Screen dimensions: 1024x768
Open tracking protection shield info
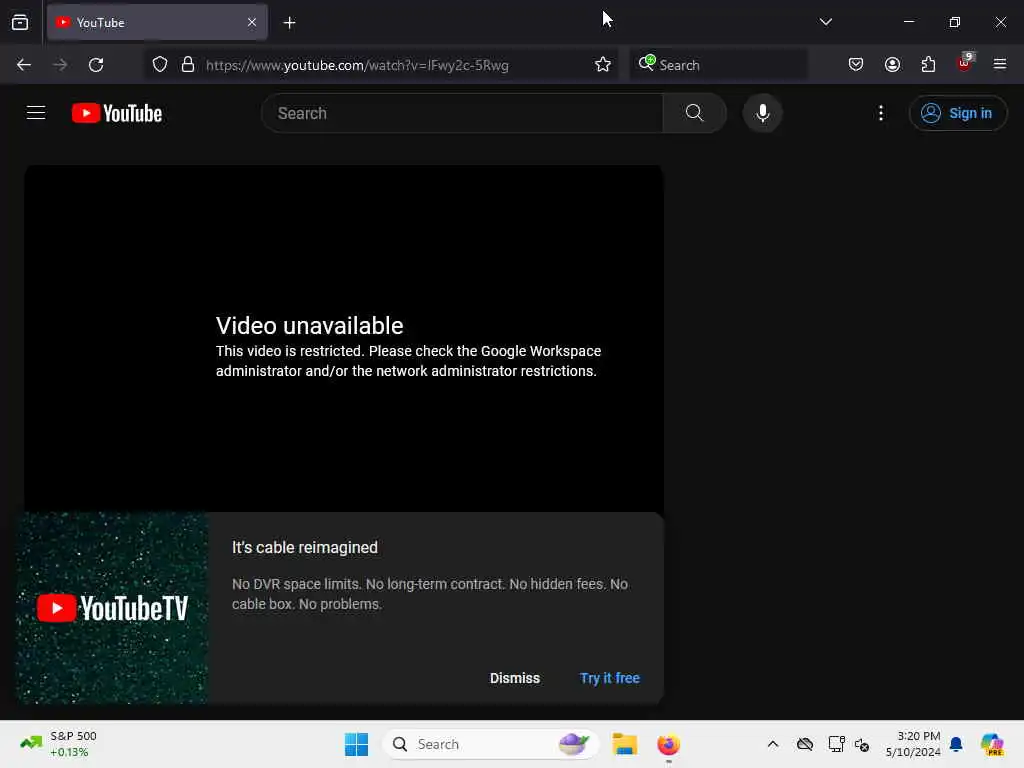160,65
